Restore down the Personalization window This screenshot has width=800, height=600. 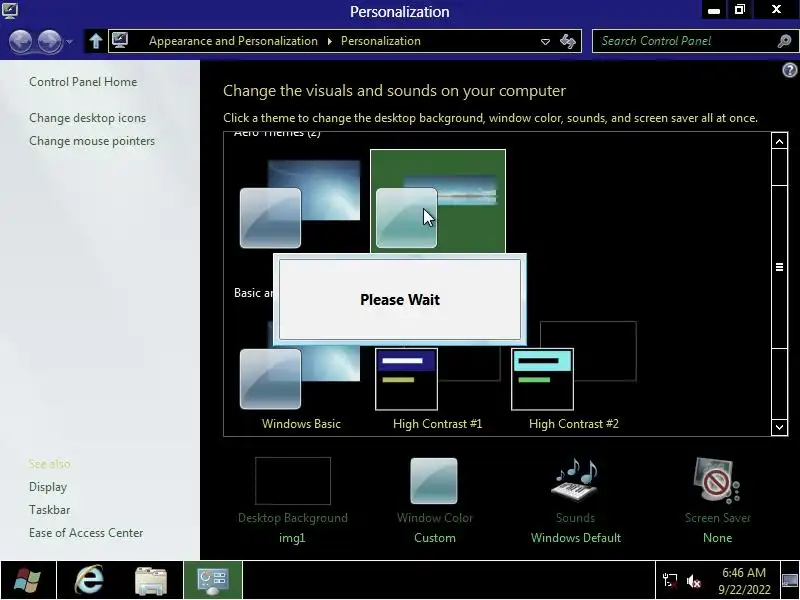click(x=740, y=10)
